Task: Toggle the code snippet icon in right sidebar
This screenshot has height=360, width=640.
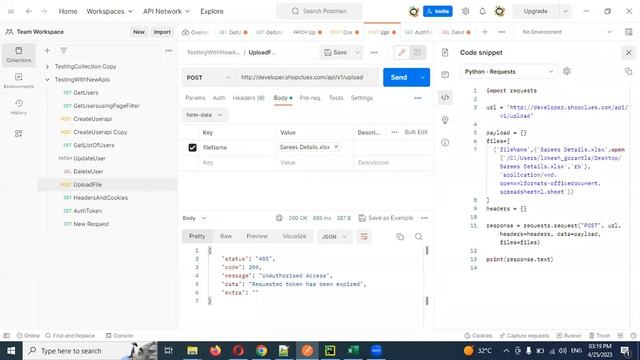Action: point(445,97)
